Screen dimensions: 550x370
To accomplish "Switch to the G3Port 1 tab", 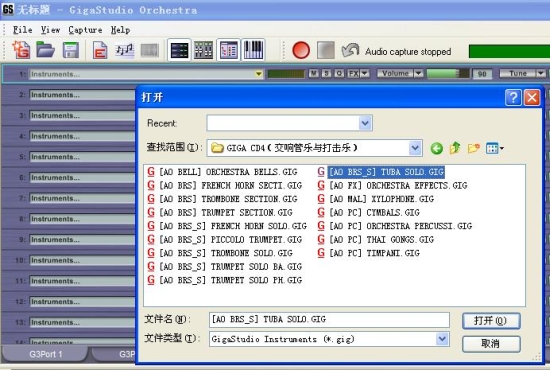I will (x=45, y=354).
